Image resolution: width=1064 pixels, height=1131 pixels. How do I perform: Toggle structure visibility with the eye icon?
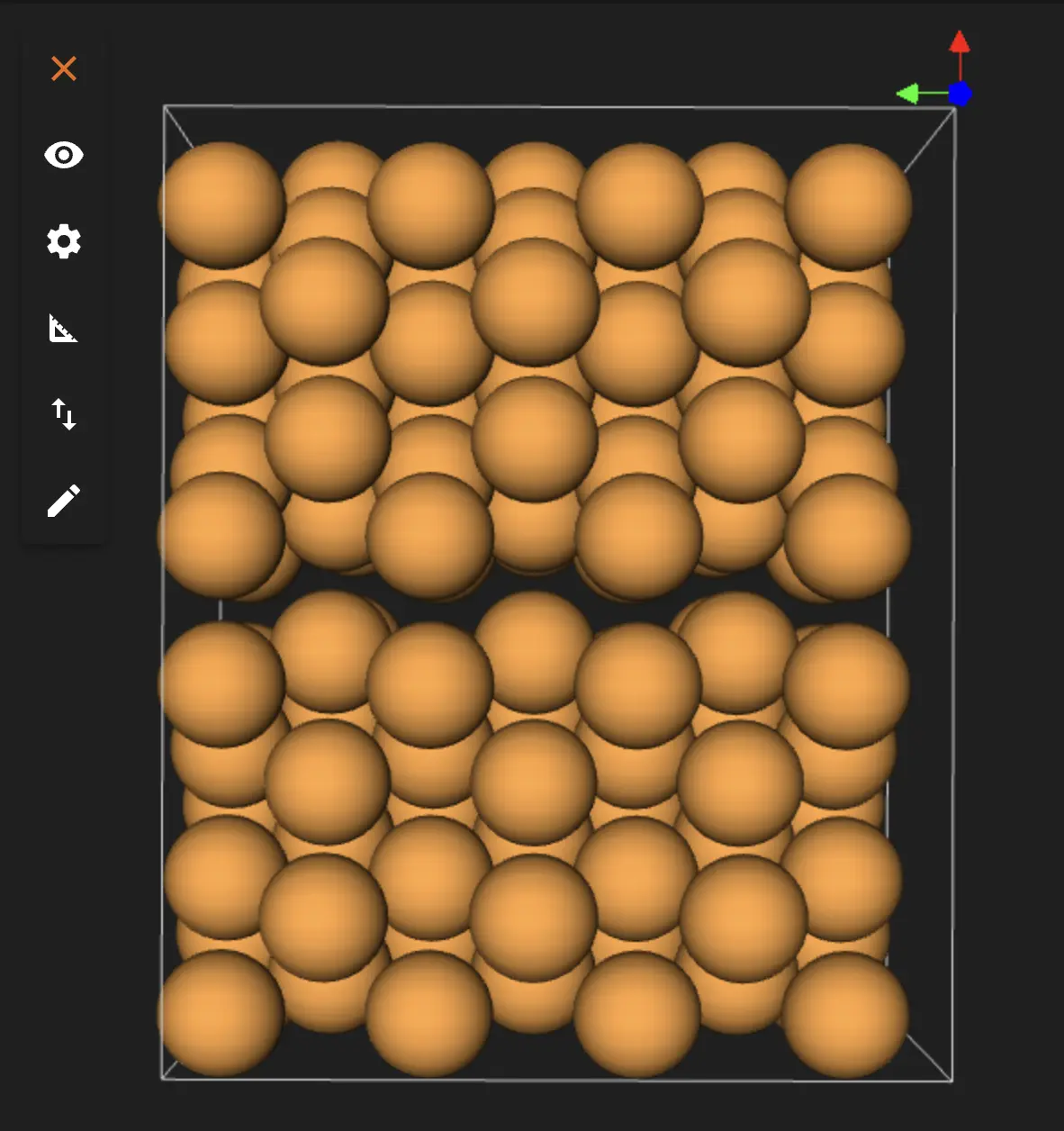[63, 155]
